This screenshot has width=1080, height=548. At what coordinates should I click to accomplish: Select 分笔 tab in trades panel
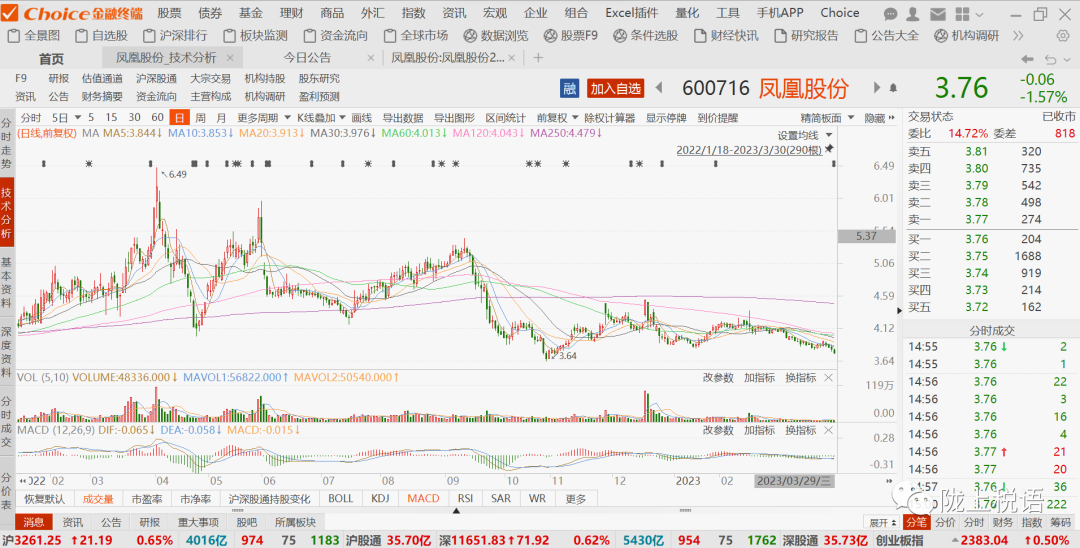click(x=916, y=523)
